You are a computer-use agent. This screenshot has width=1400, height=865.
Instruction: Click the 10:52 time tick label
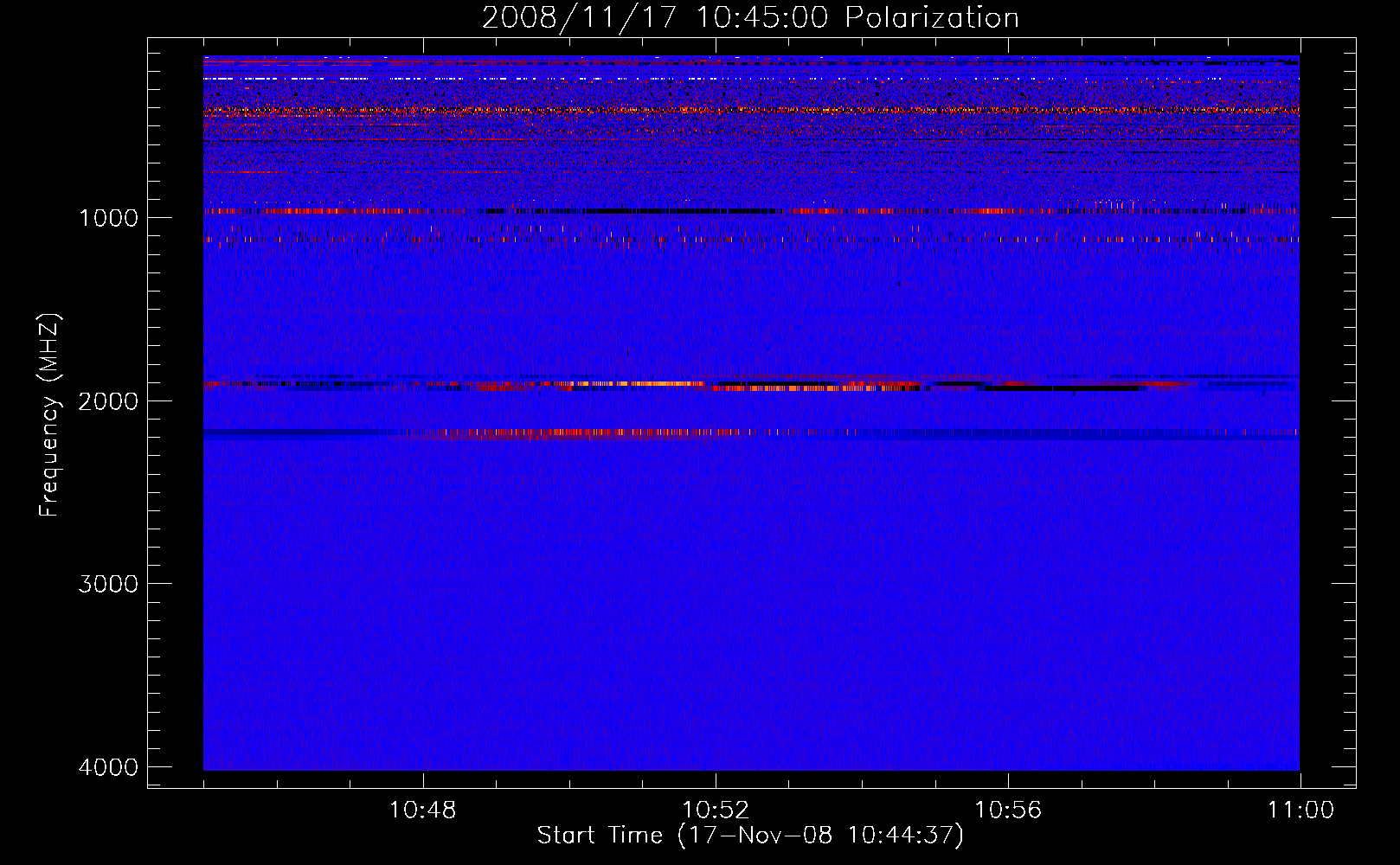716,811
